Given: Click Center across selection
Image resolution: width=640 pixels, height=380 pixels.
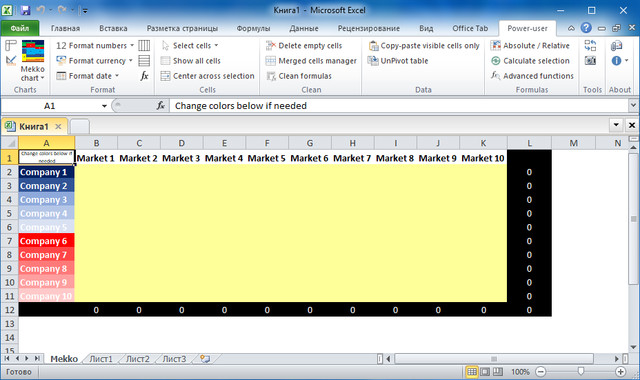Looking at the screenshot, I should pyautogui.click(x=207, y=76).
